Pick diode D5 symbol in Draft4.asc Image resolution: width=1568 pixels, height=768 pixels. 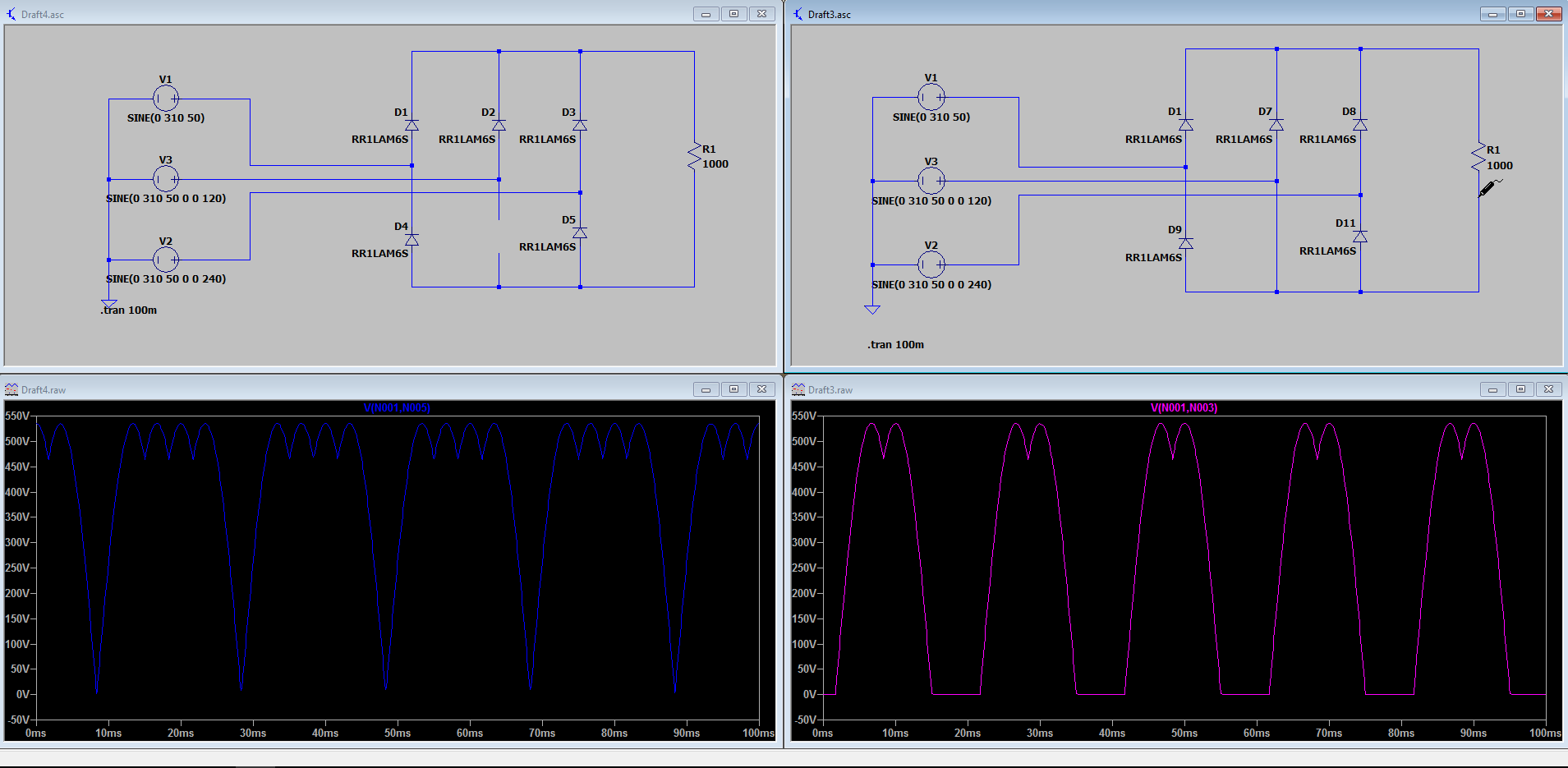coord(580,232)
